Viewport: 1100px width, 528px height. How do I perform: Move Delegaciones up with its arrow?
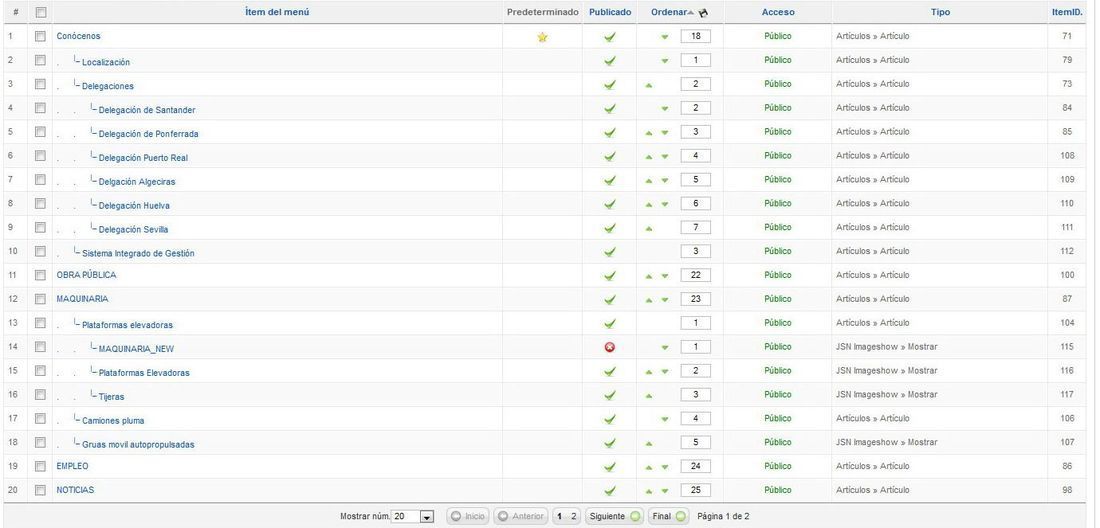pos(649,85)
